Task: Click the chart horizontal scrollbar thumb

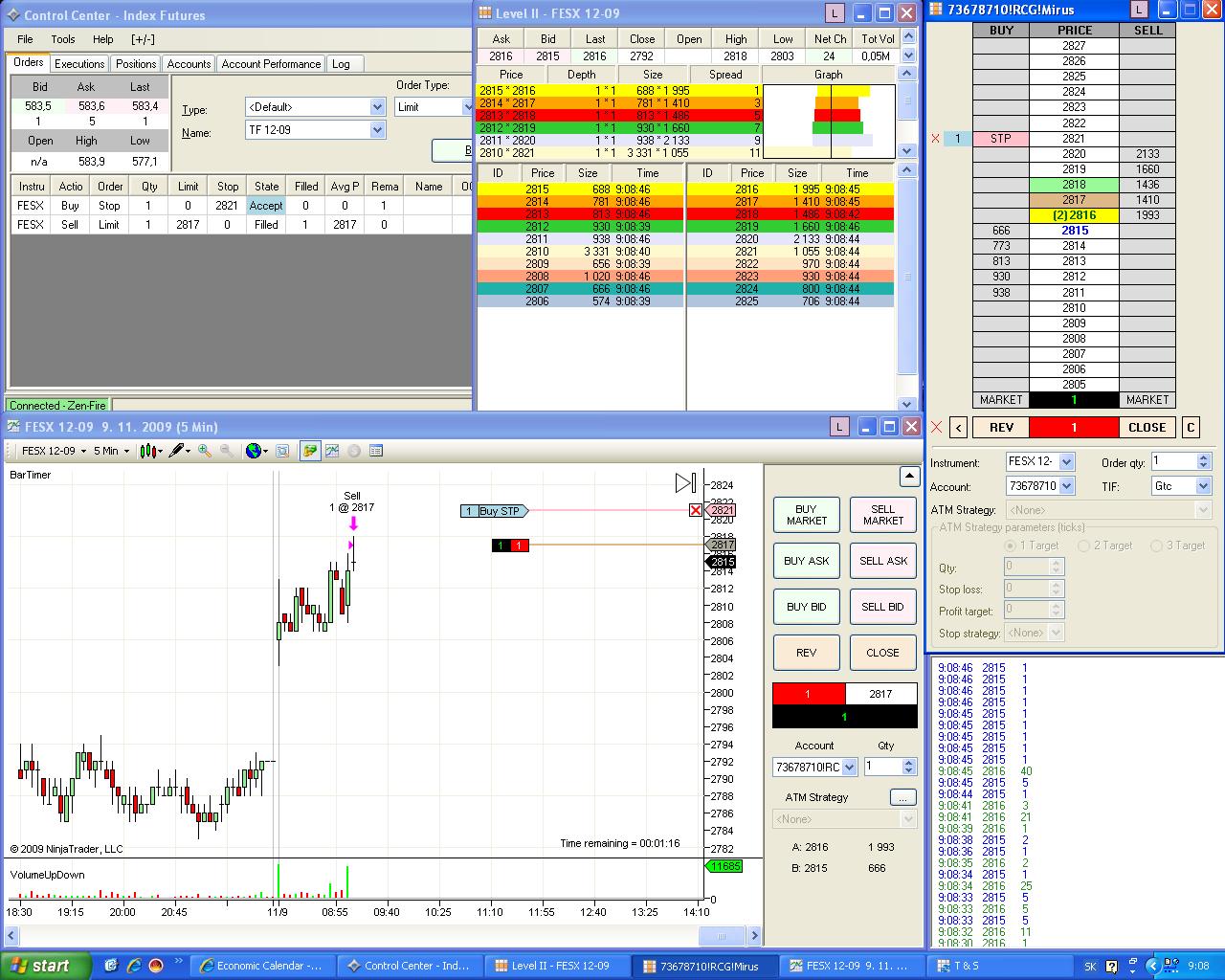Action: point(721,936)
